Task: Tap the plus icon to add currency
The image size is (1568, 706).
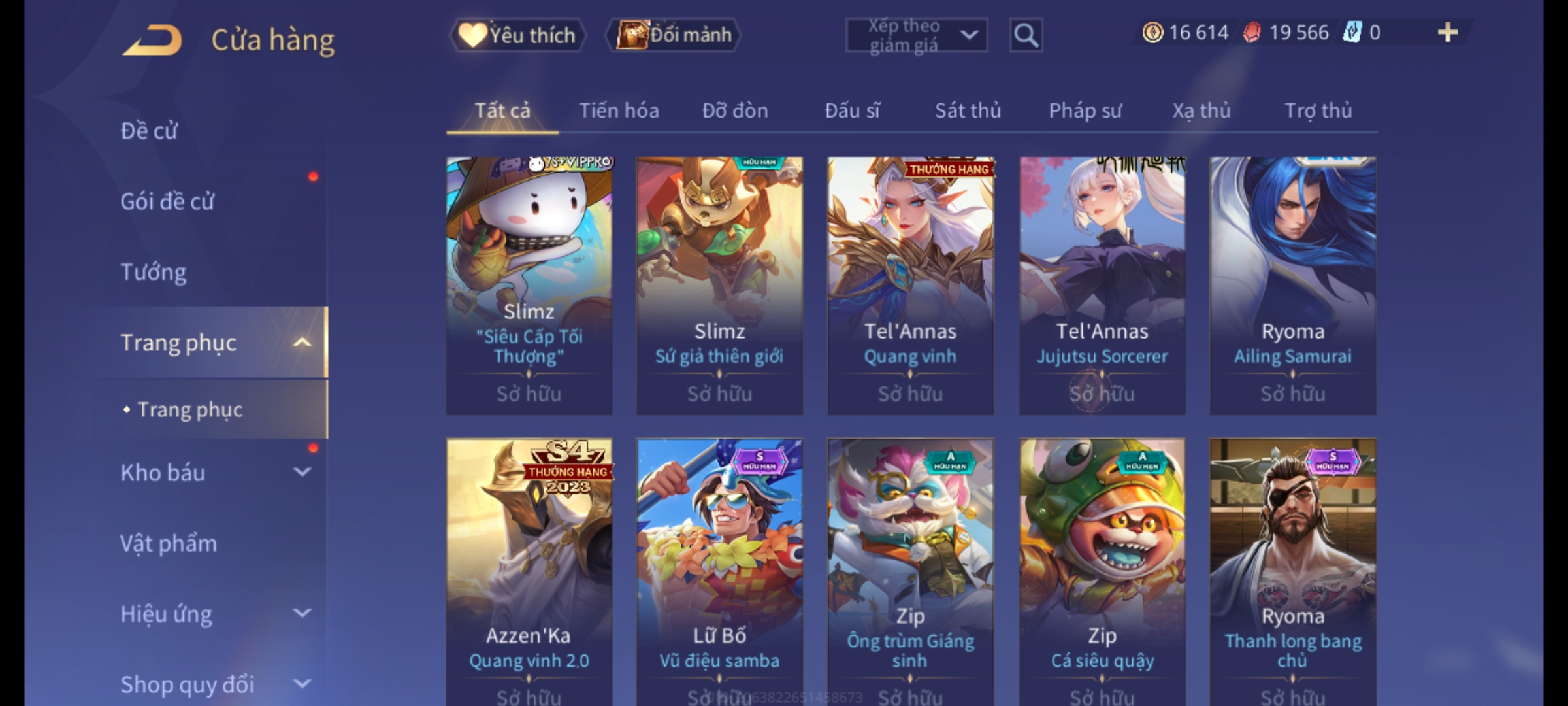Action: 1448,33
